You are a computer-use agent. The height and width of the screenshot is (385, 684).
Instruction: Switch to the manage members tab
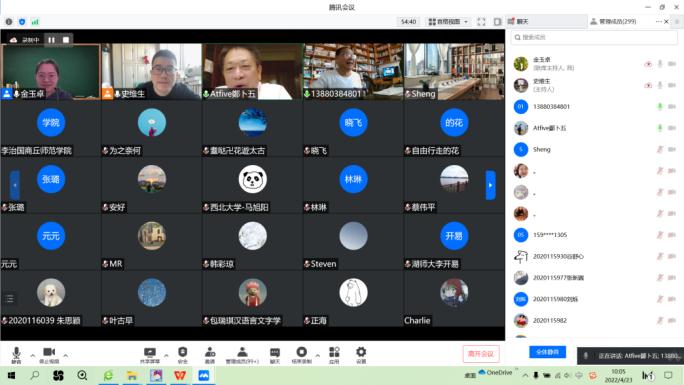point(613,21)
